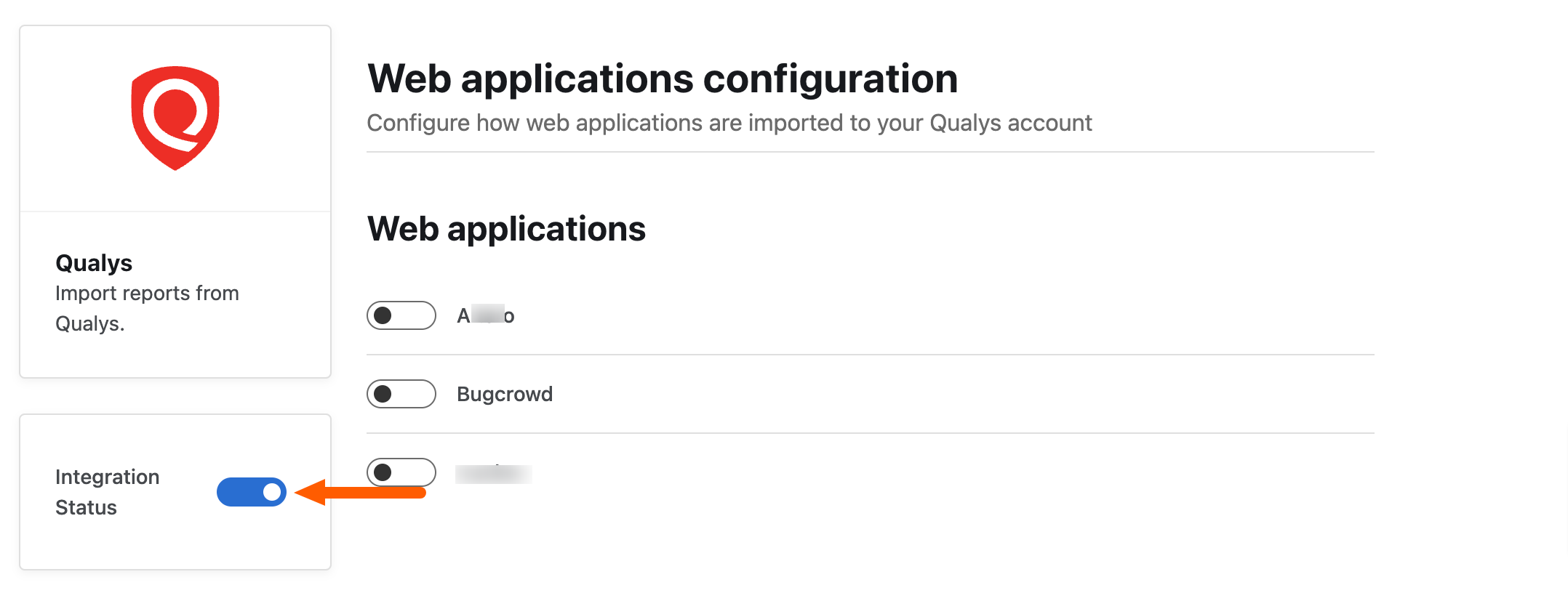Enable the Bugcrowd web application toggle
The image size is (1568, 593).
pyautogui.click(x=401, y=394)
